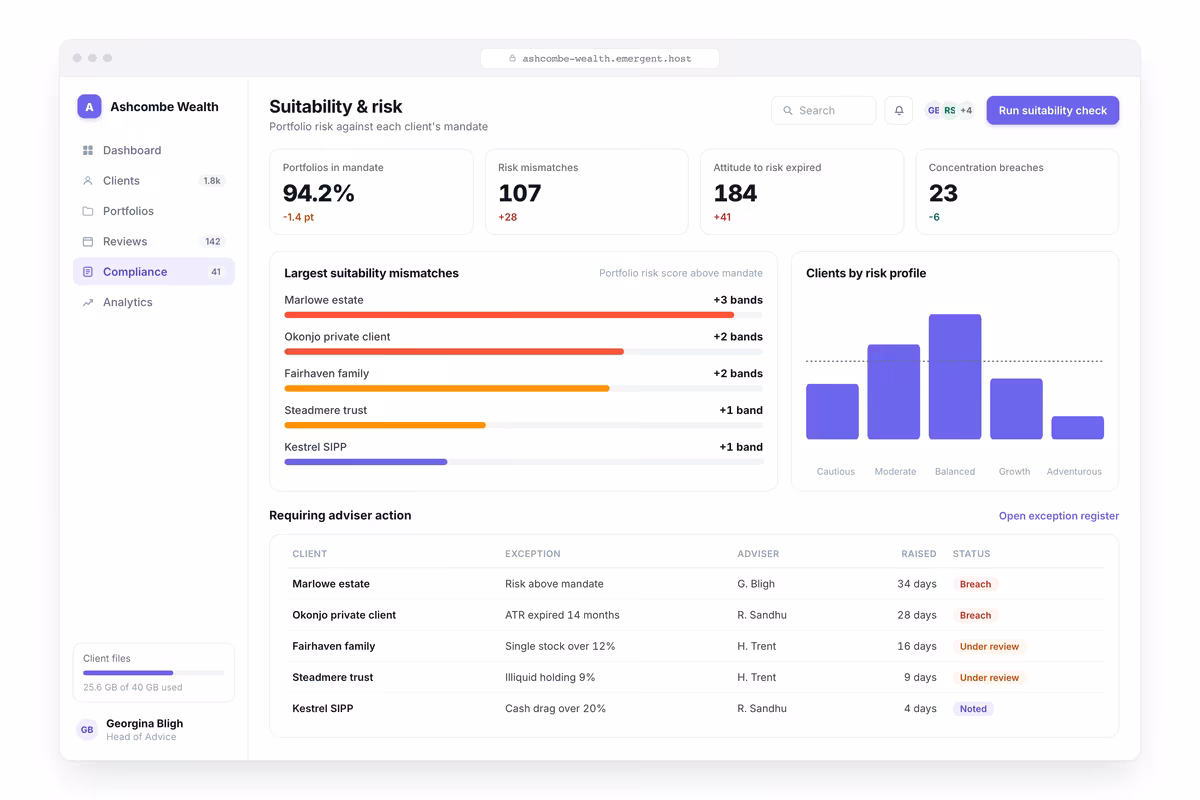Click Fairhaven family in the action table

pyautogui.click(x=334, y=646)
